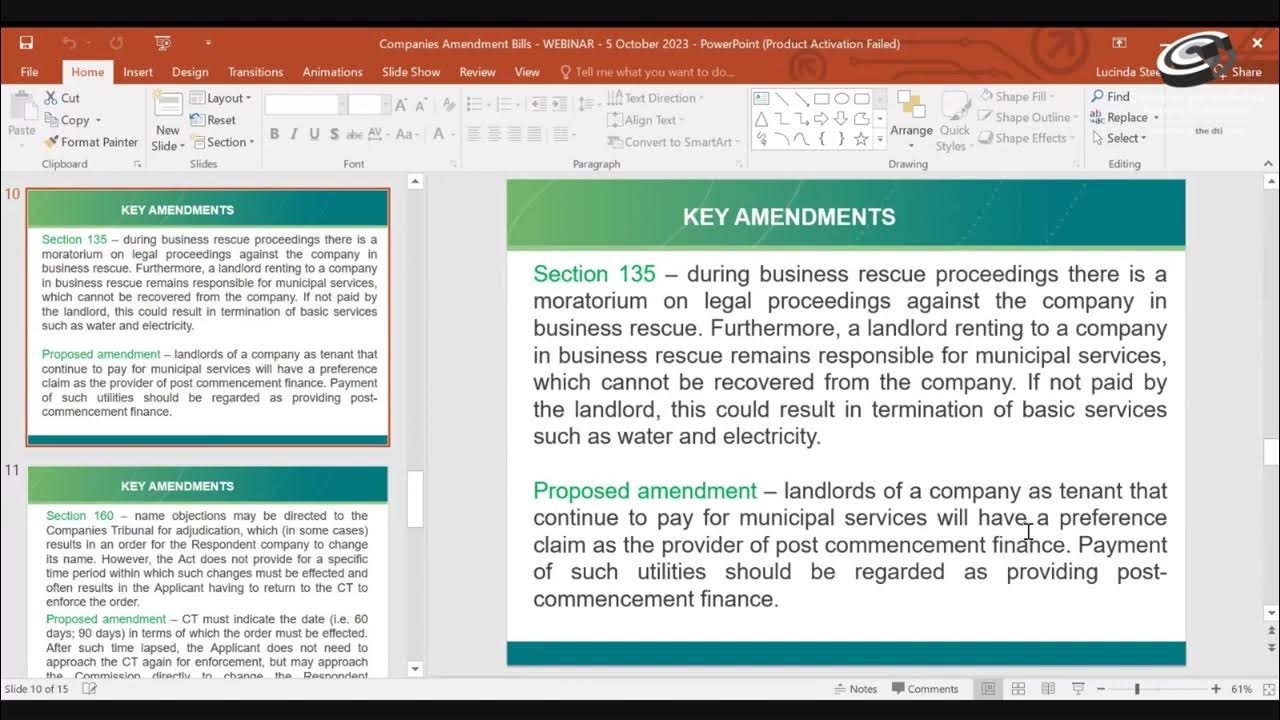
Task: Center the paragraph text
Action: pos(496,134)
